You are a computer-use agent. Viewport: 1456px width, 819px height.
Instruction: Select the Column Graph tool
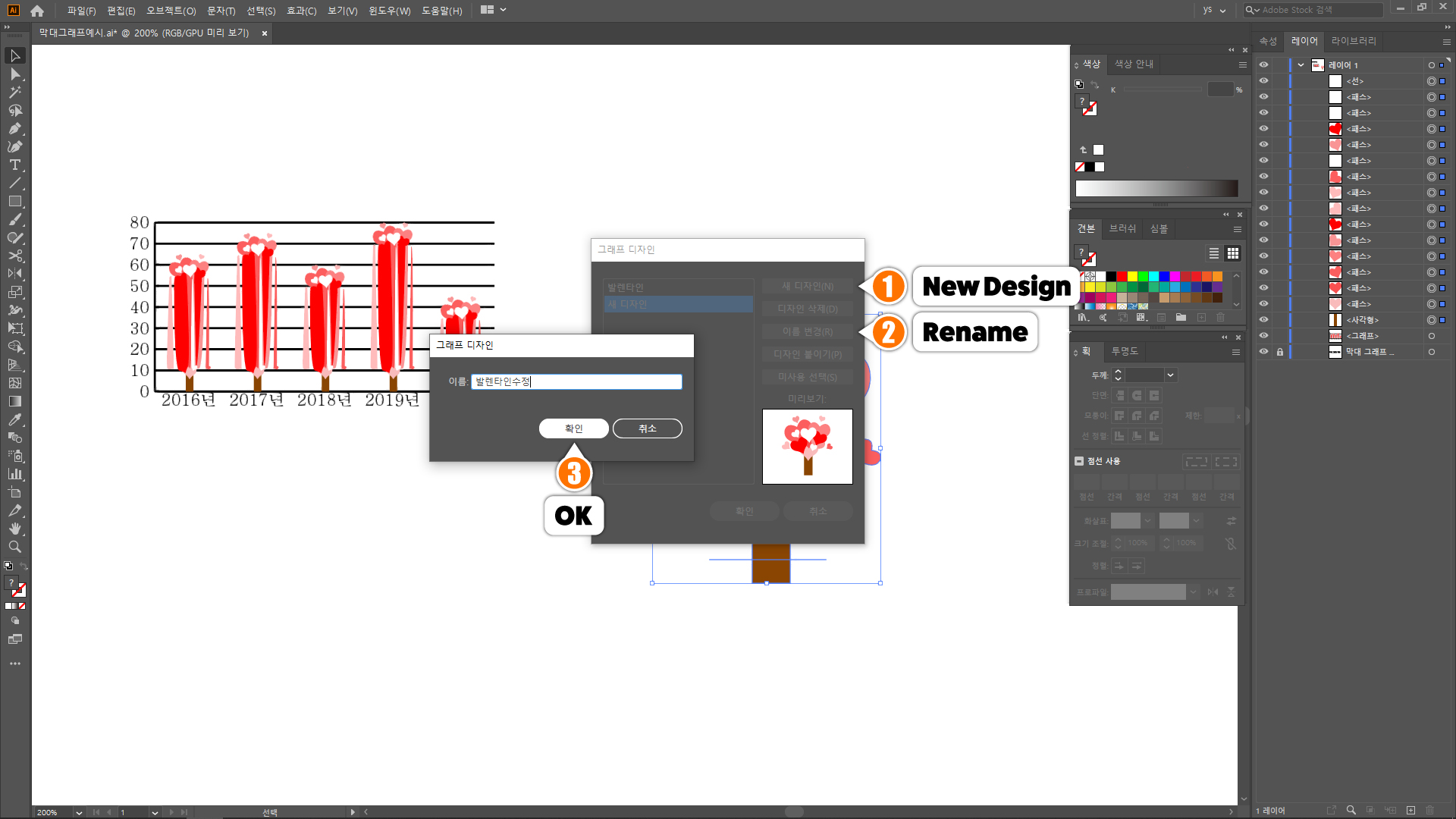(x=14, y=474)
